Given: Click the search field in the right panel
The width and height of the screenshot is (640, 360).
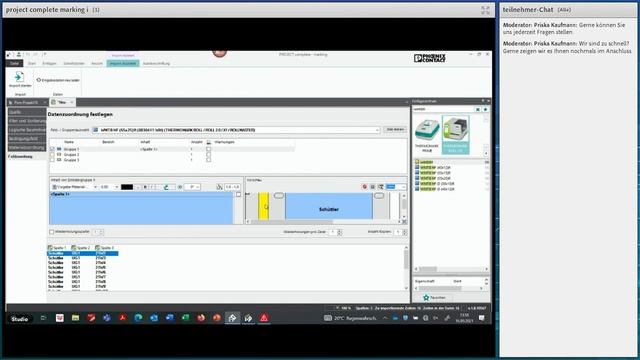Looking at the screenshot, I should (443, 109).
